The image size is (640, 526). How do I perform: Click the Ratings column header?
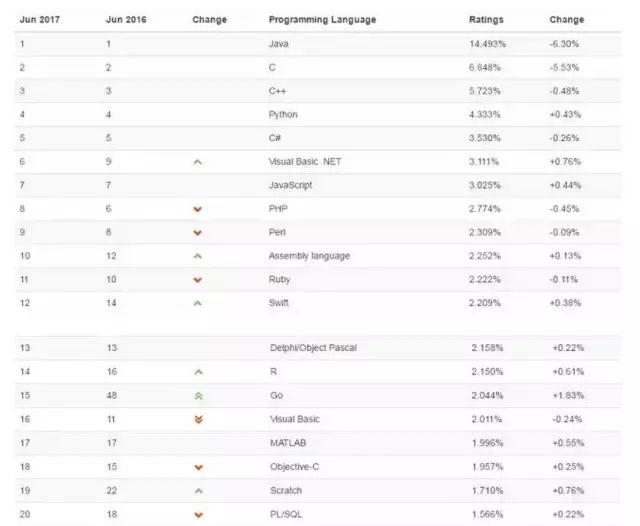[486, 20]
